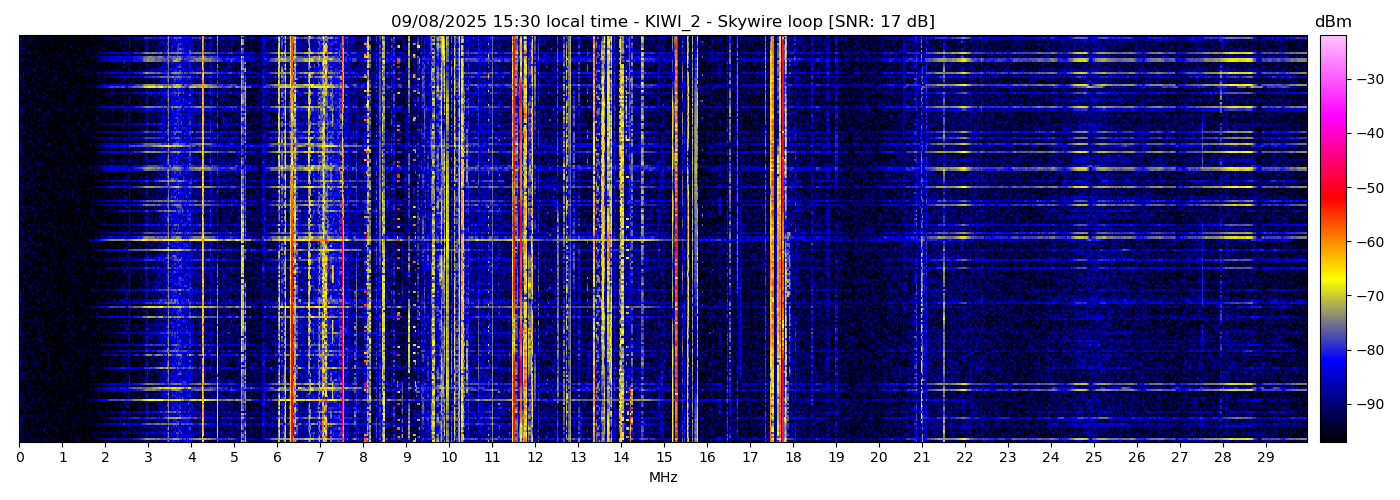
Task: Click the red signal line near 11.5 MHz
Action: (x=514, y=240)
